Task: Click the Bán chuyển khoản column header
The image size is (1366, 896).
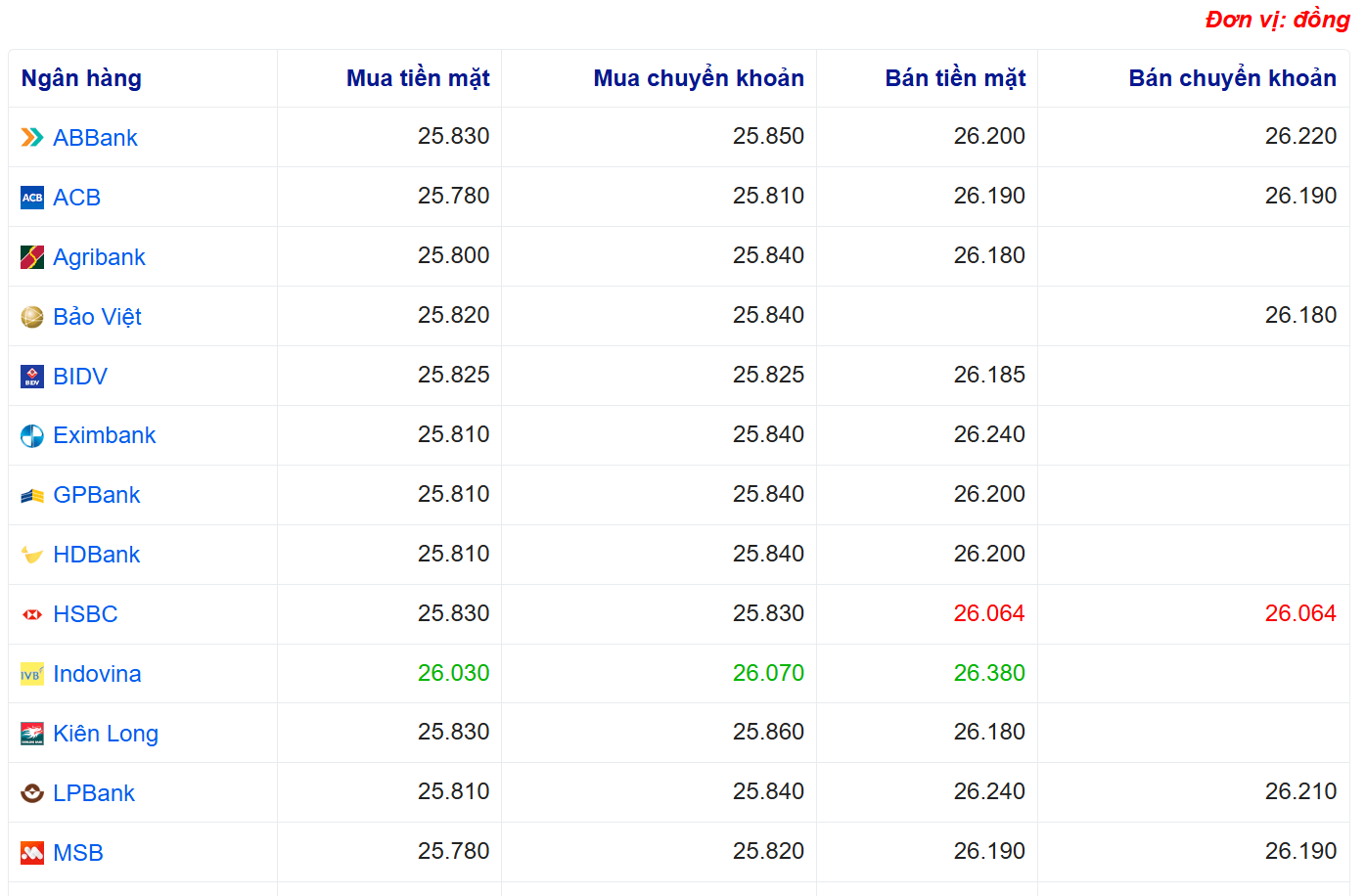Action: 1232,78
